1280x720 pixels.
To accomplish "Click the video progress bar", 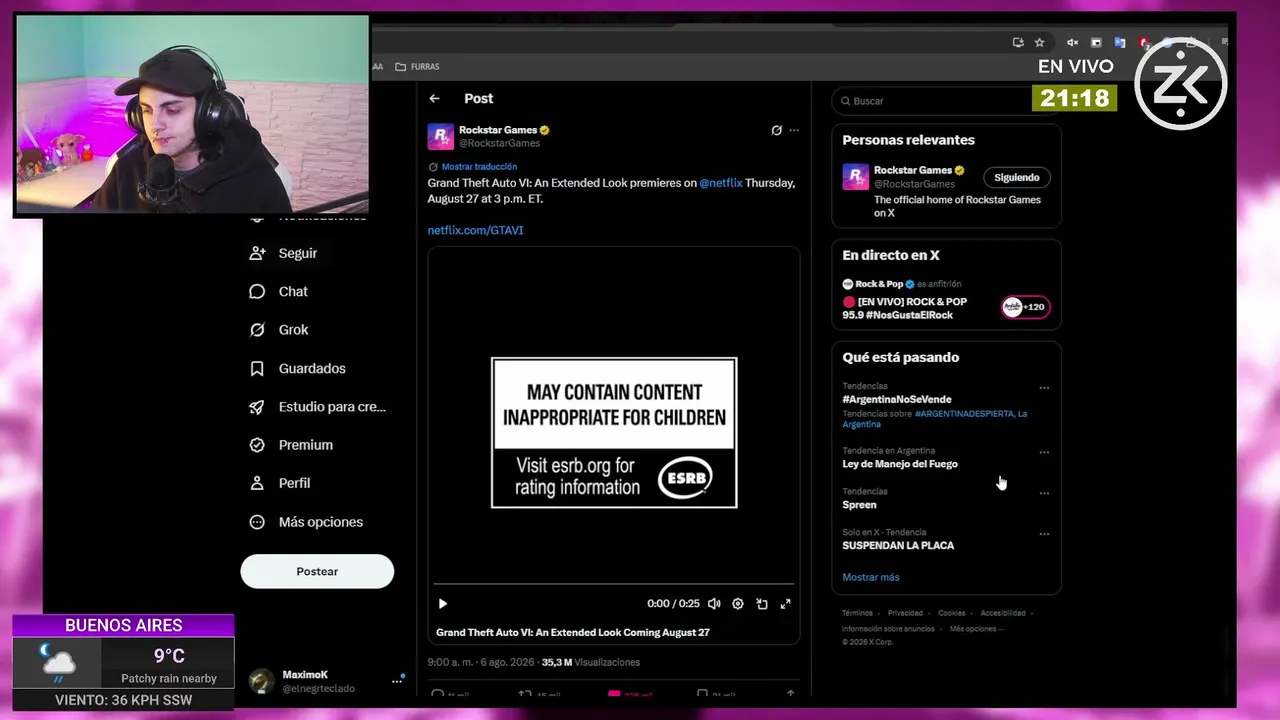I will pyautogui.click(x=614, y=583).
